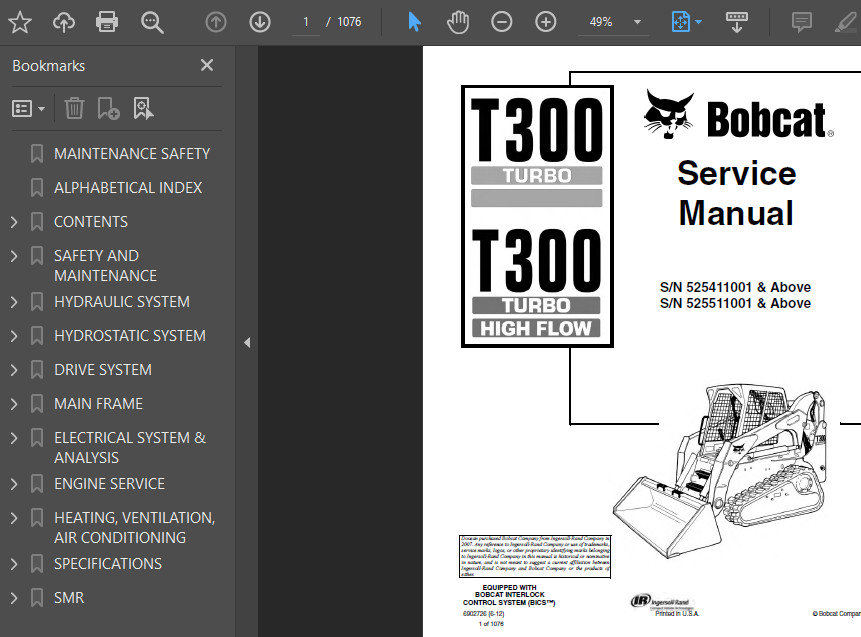Go to previous page arrow
The width and height of the screenshot is (861, 637).
pos(216,22)
